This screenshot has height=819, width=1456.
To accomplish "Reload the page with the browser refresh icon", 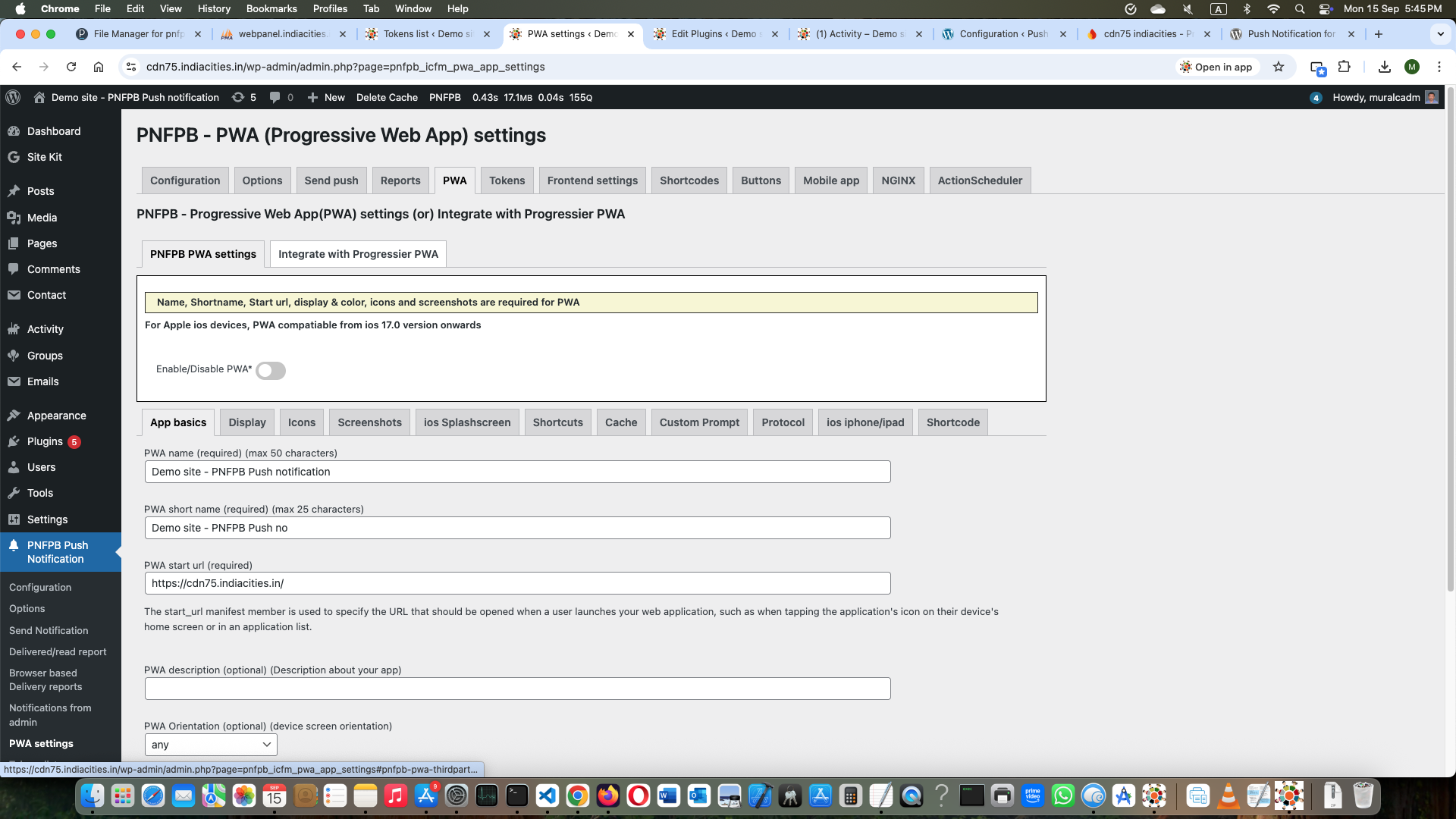I will (x=71, y=67).
